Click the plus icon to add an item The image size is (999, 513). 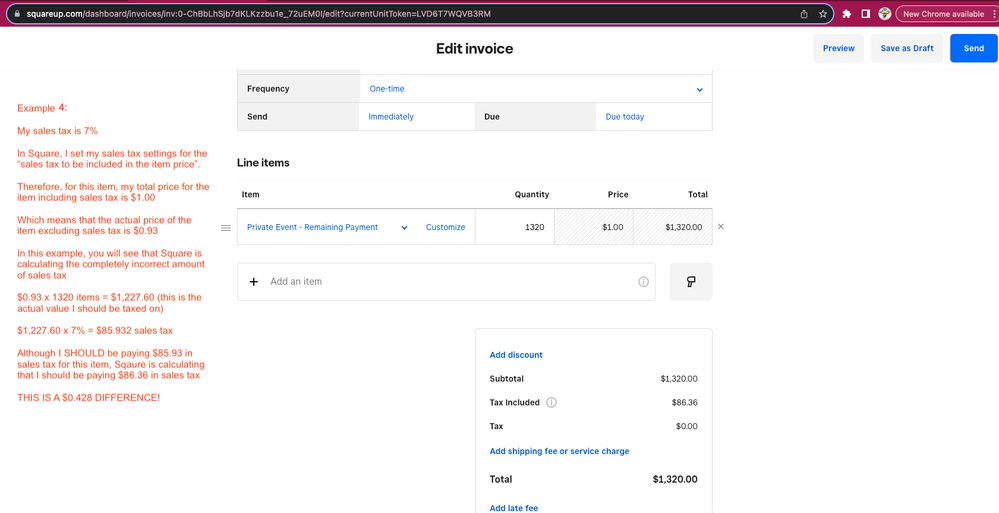click(254, 282)
